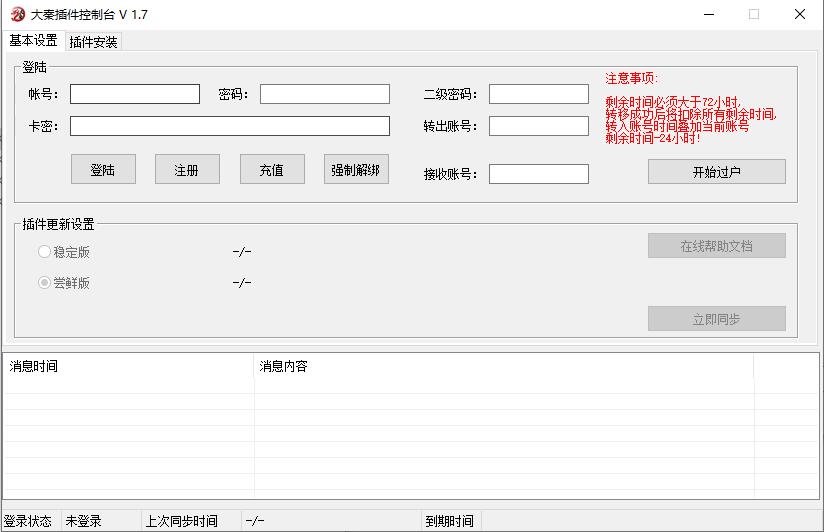Image resolution: width=824 pixels, height=532 pixels.
Task: Click the 到期时间 status label
Action: coord(449,521)
